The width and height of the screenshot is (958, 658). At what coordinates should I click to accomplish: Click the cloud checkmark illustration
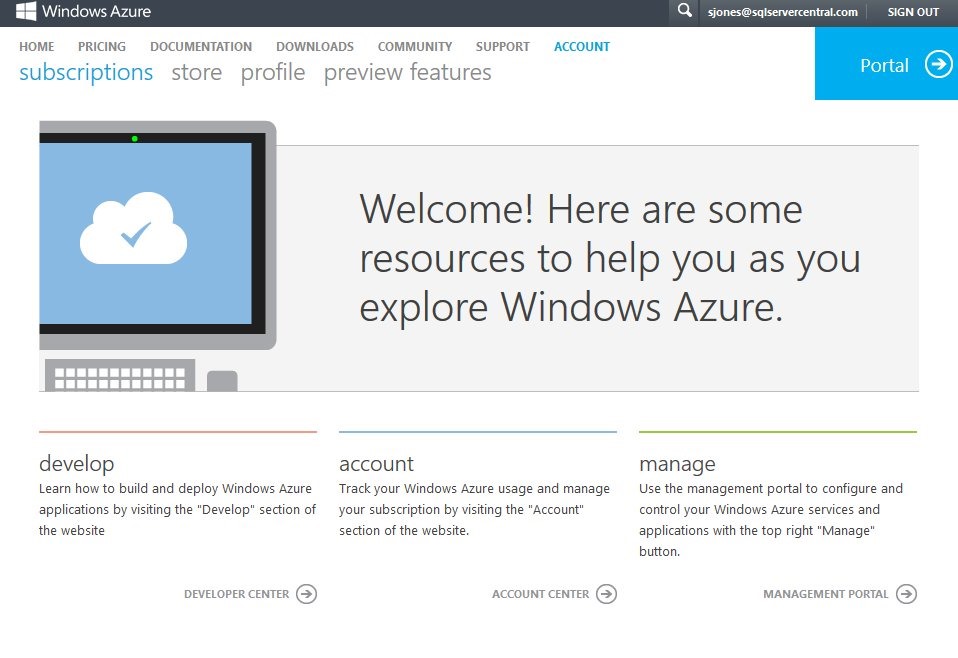click(133, 229)
